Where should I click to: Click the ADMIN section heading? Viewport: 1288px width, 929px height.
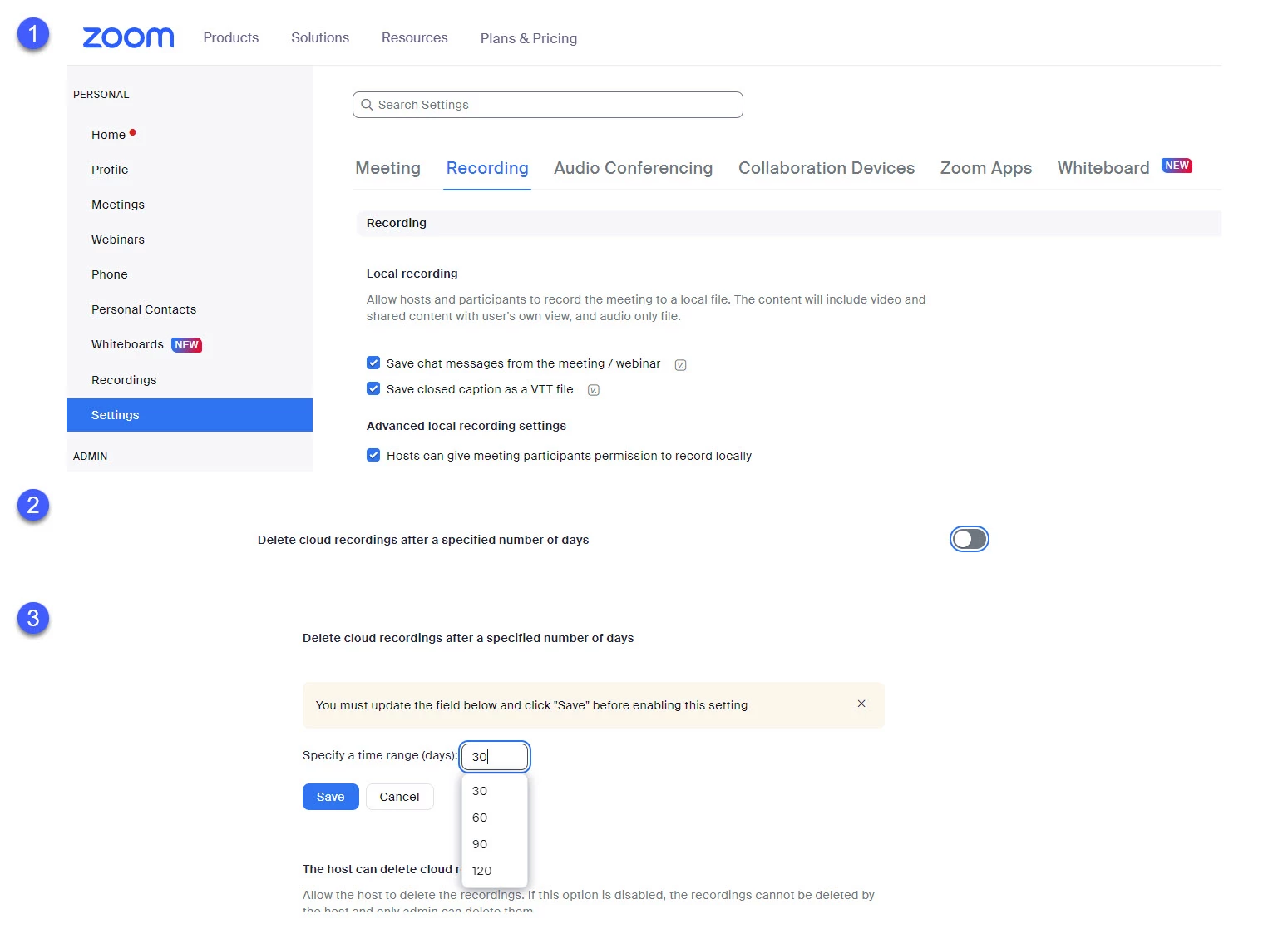click(x=91, y=457)
